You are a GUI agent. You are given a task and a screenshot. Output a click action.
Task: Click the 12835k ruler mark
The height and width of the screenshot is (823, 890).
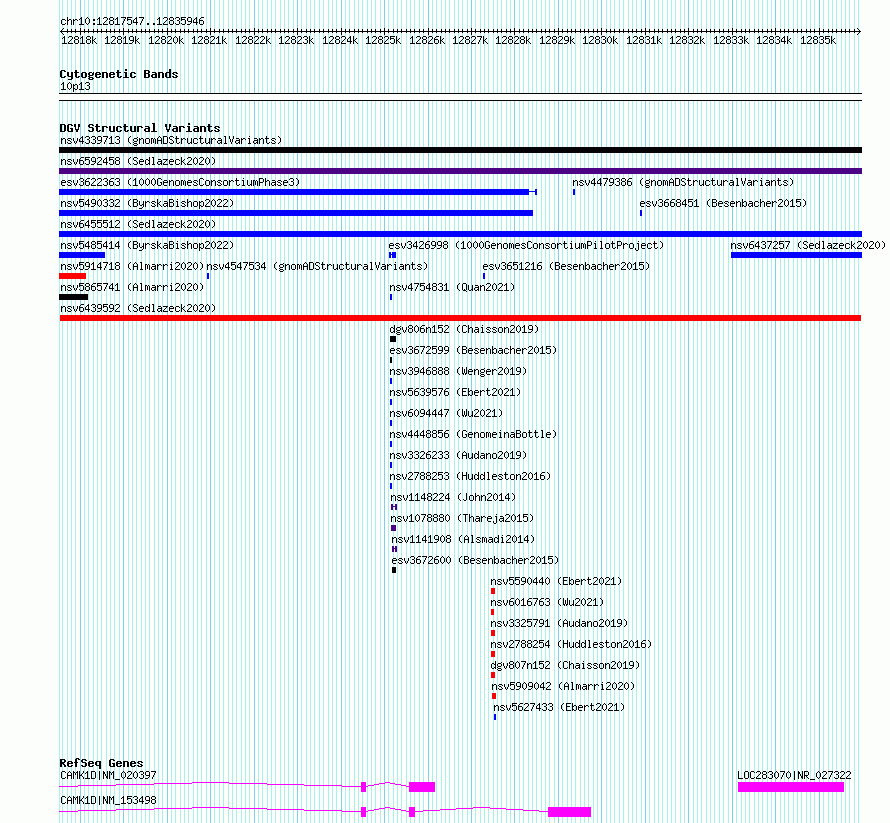[818, 40]
